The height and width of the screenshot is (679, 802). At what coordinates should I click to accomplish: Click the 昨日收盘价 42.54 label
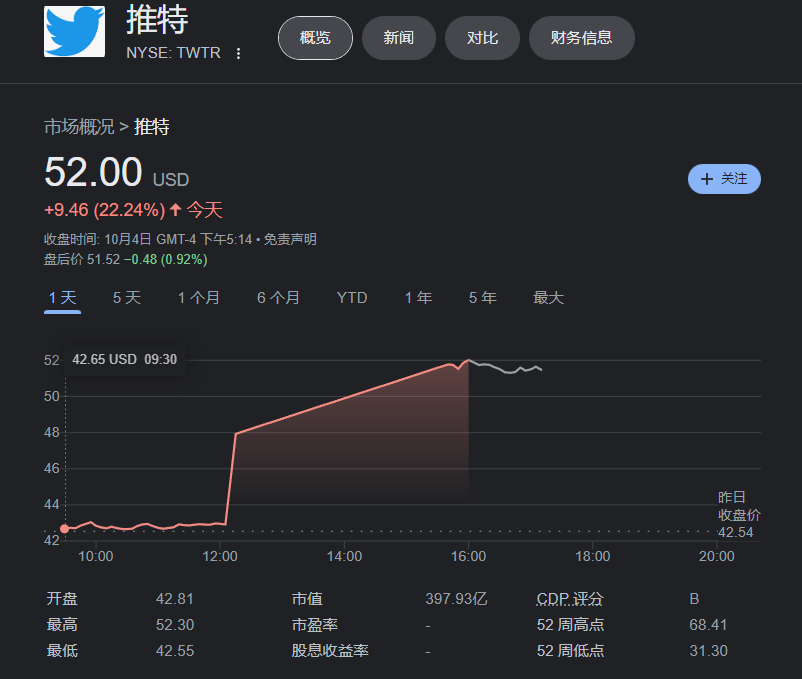(x=739, y=515)
